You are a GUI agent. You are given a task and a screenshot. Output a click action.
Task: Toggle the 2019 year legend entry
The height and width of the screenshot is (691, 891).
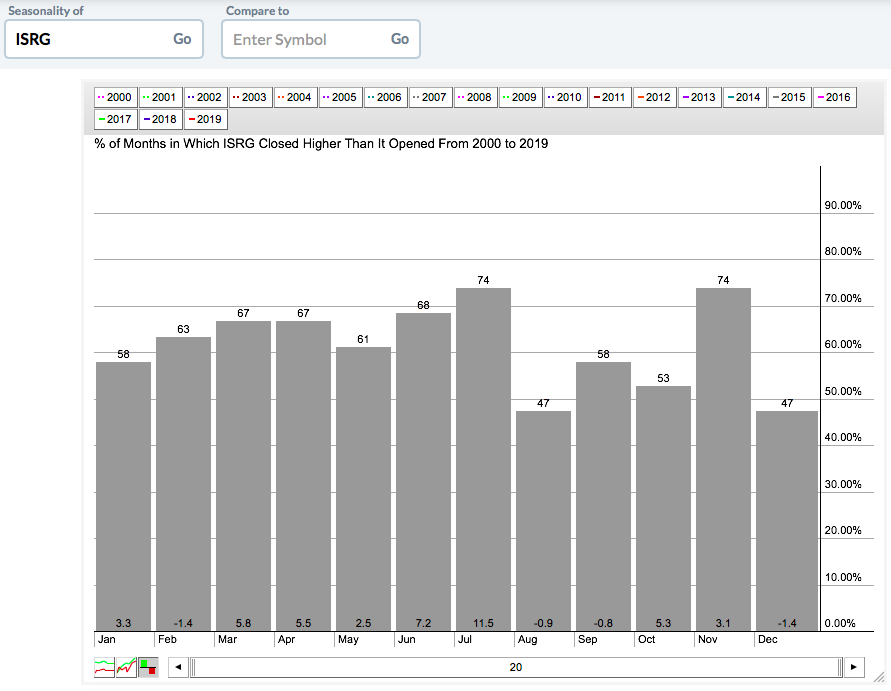tap(205, 119)
